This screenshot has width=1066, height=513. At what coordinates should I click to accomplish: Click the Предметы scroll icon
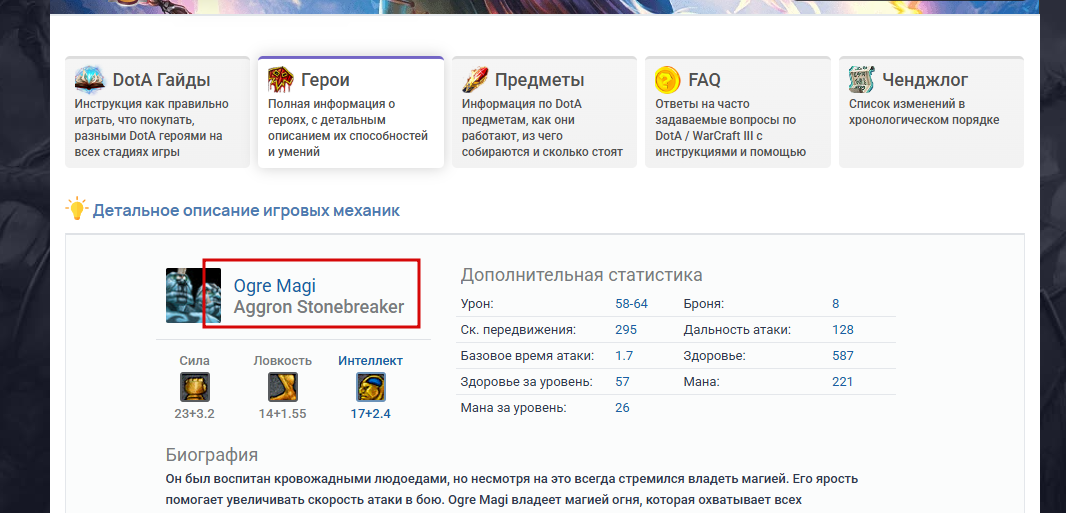475,79
